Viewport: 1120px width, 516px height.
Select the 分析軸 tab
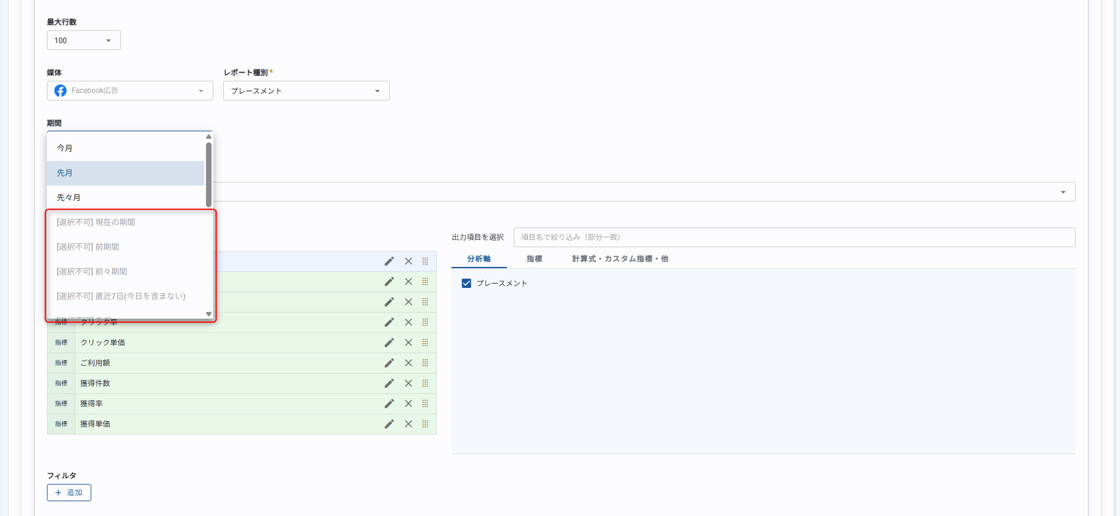478,259
